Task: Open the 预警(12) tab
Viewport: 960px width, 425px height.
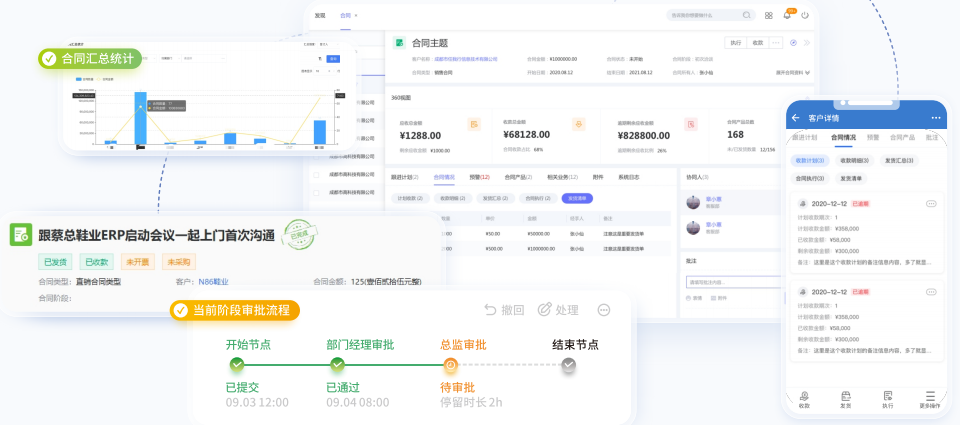Action: [479, 178]
